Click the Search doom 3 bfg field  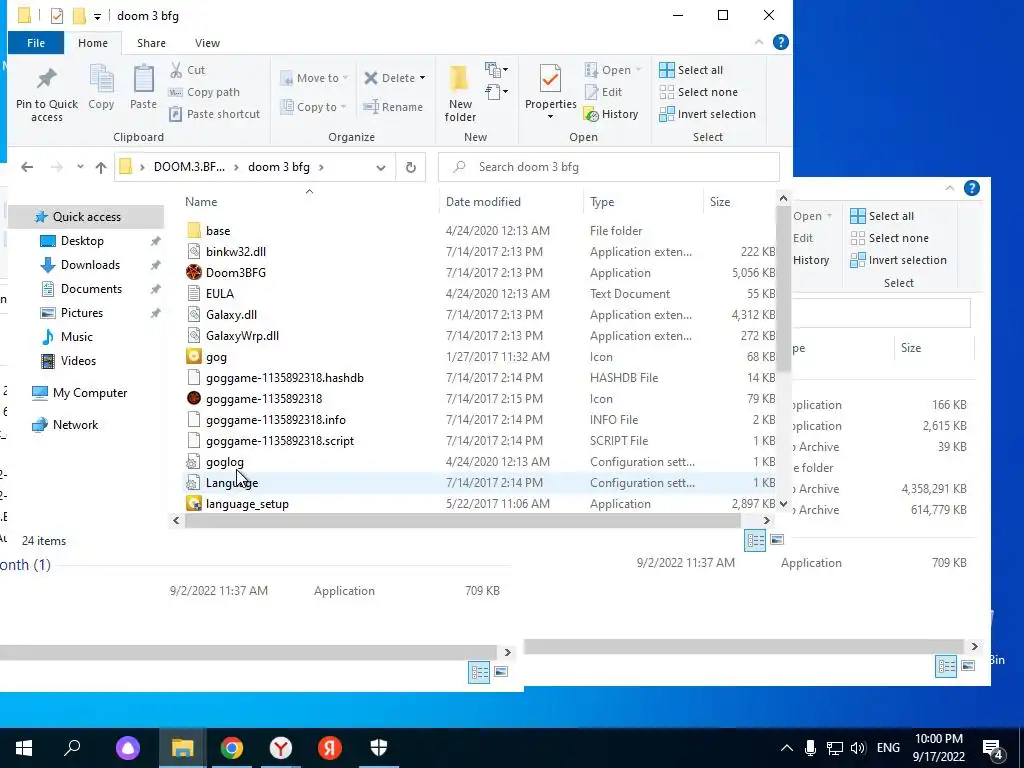coord(609,167)
